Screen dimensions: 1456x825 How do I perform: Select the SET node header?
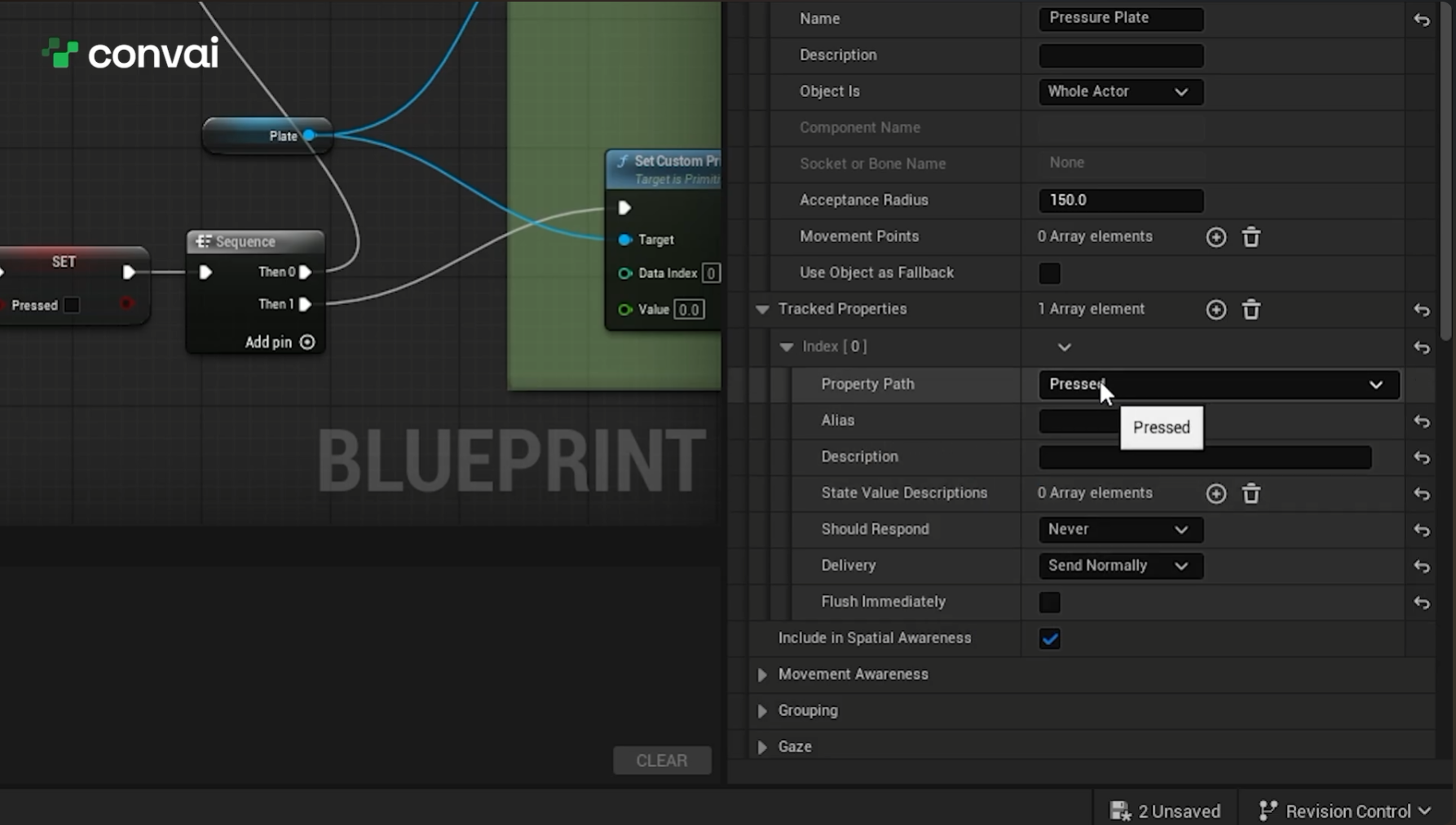[64, 262]
